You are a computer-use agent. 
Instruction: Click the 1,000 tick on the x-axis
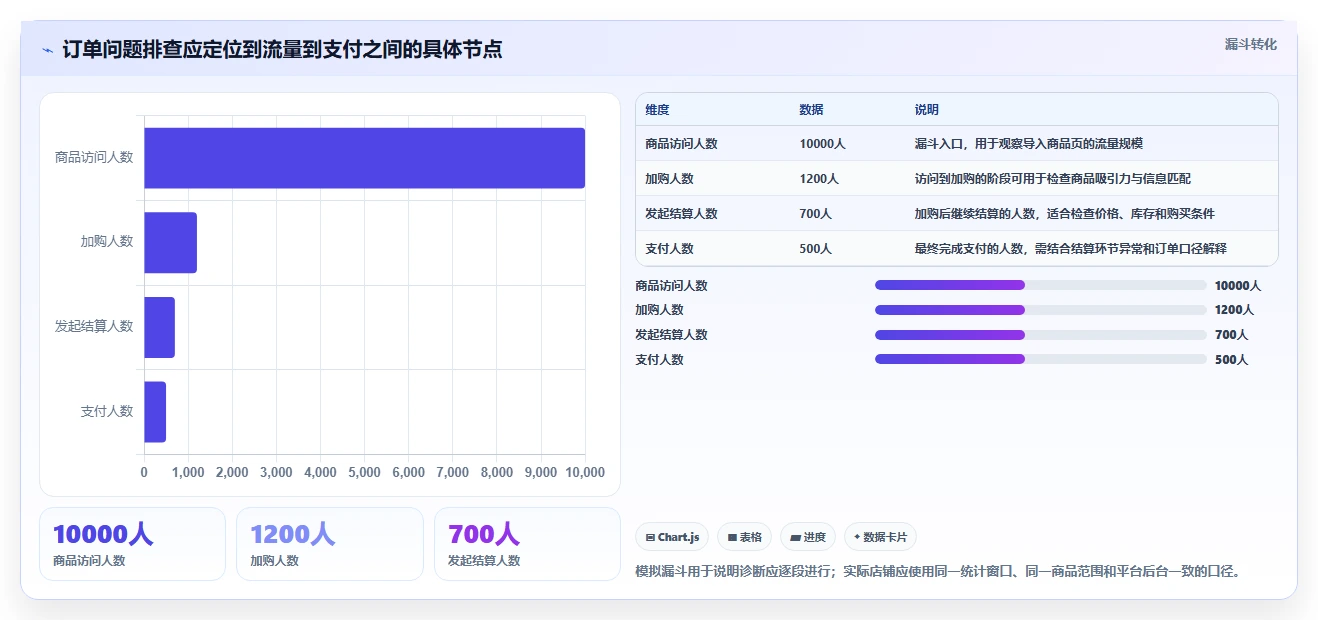pyautogui.click(x=188, y=472)
